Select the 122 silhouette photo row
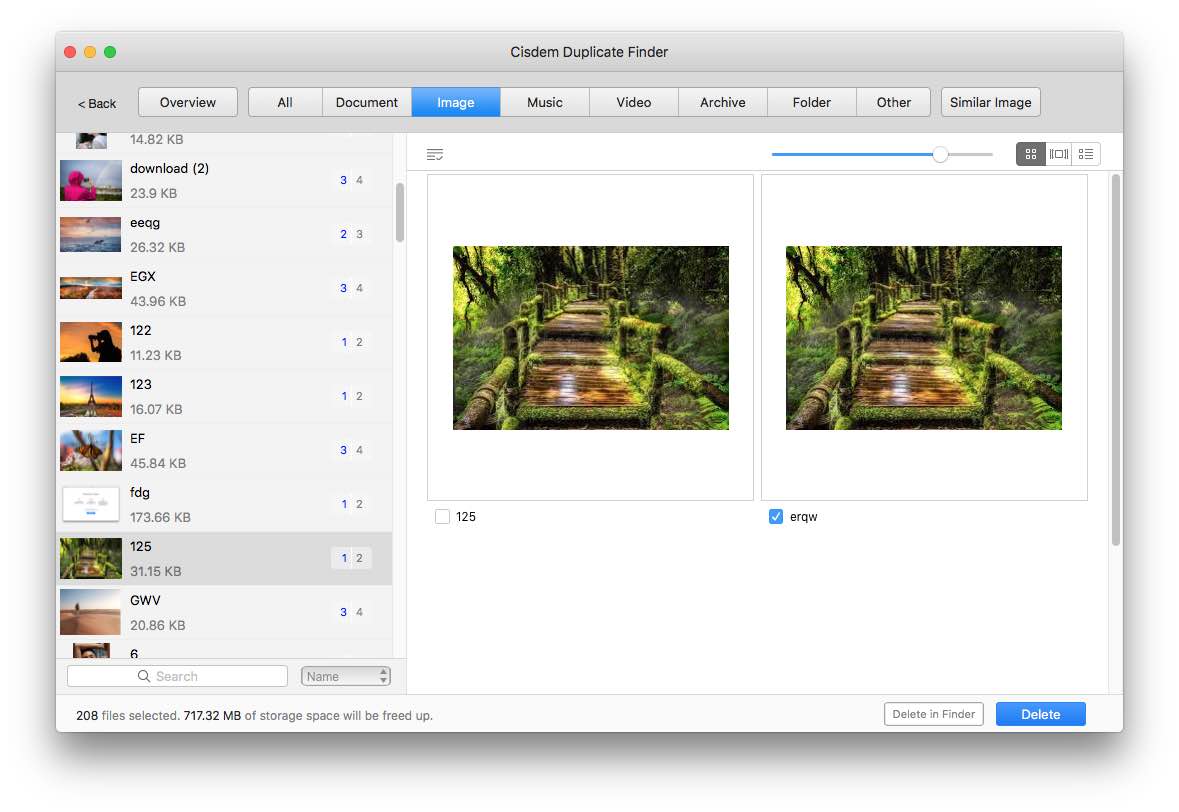The width and height of the screenshot is (1179, 812). tap(224, 343)
